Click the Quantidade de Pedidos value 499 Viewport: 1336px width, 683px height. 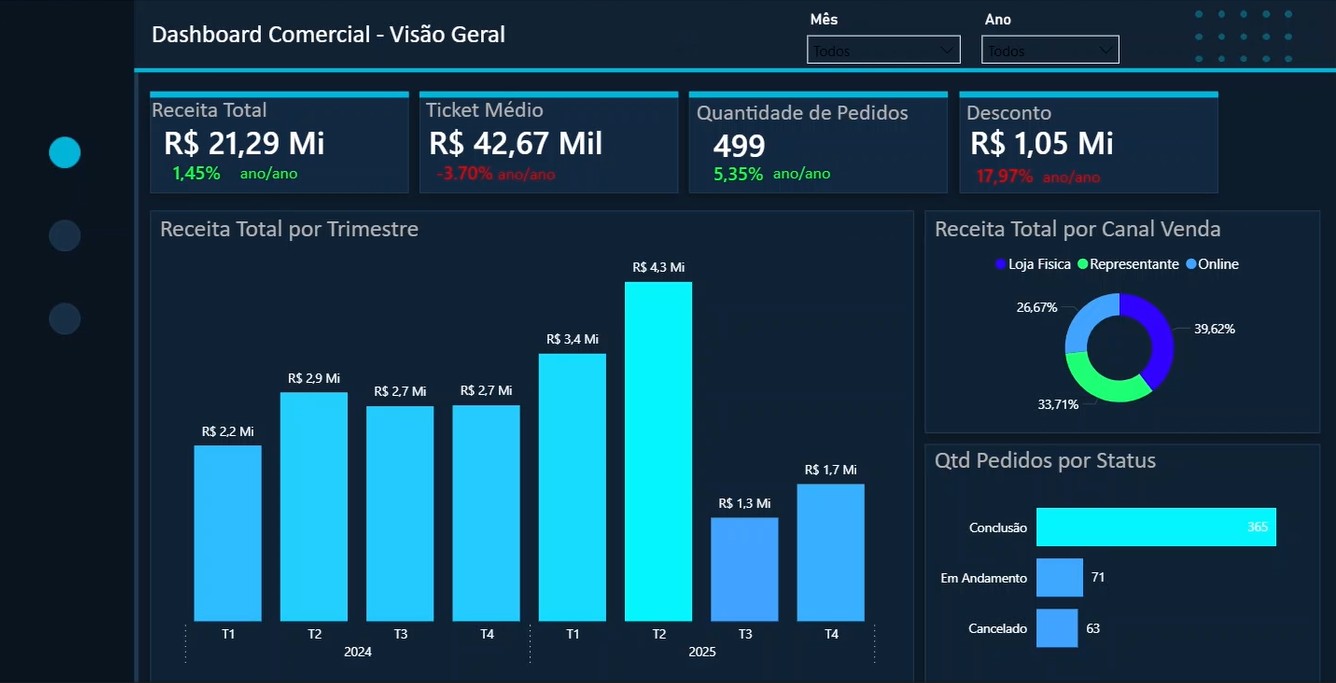[739, 146]
